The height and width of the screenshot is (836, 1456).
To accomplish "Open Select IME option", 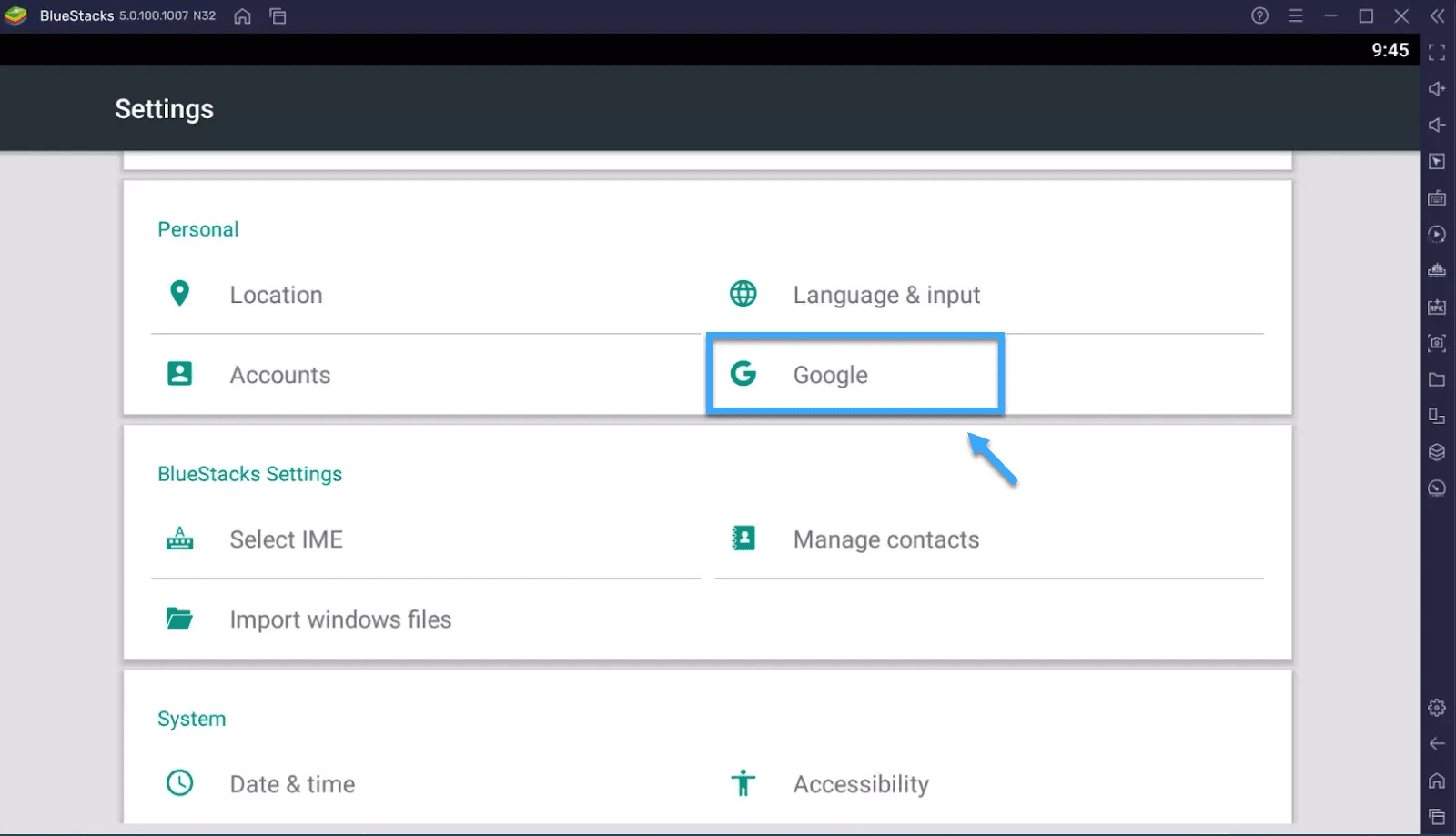I will point(426,539).
